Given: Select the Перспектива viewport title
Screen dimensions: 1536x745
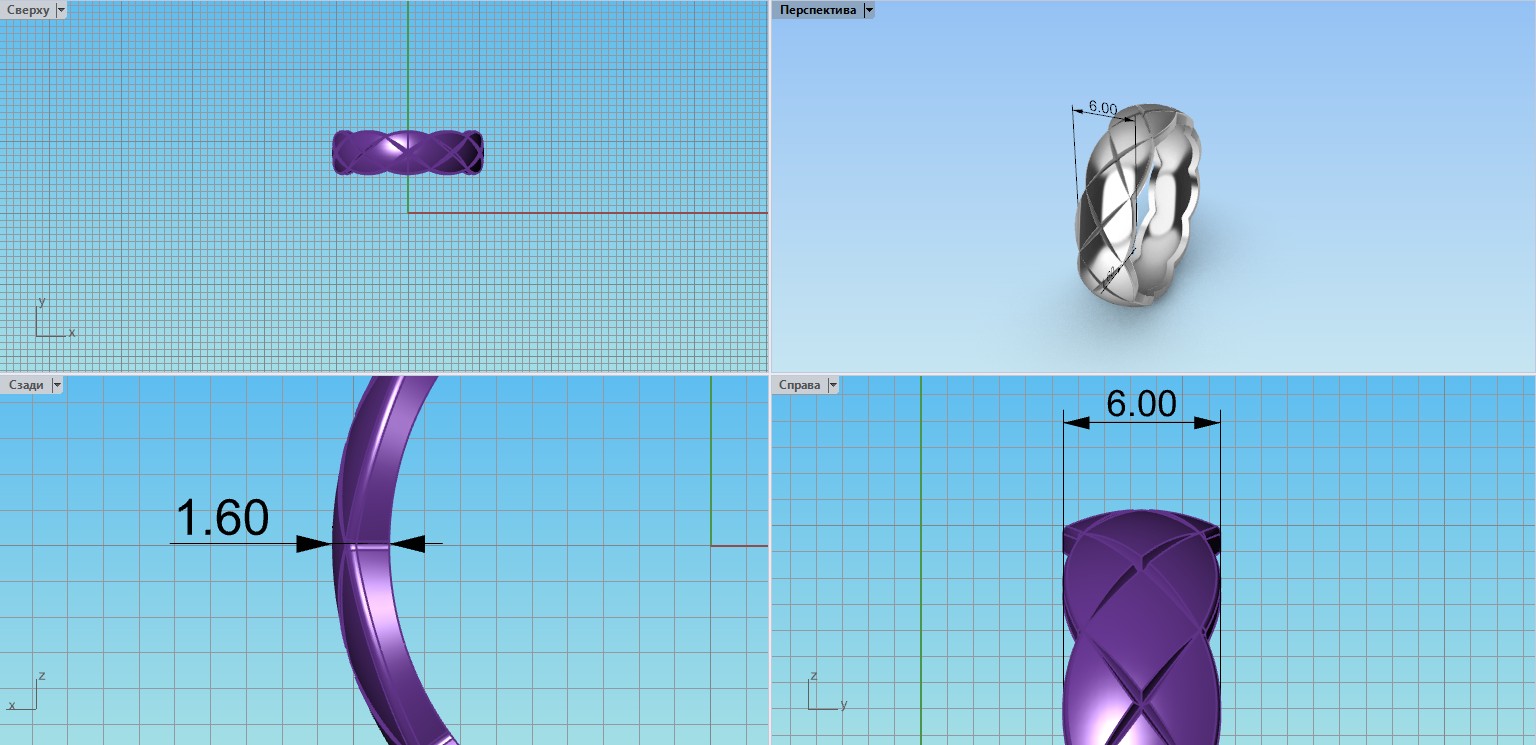Looking at the screenshot, I should pyautogui.click(x=817, y=10).
